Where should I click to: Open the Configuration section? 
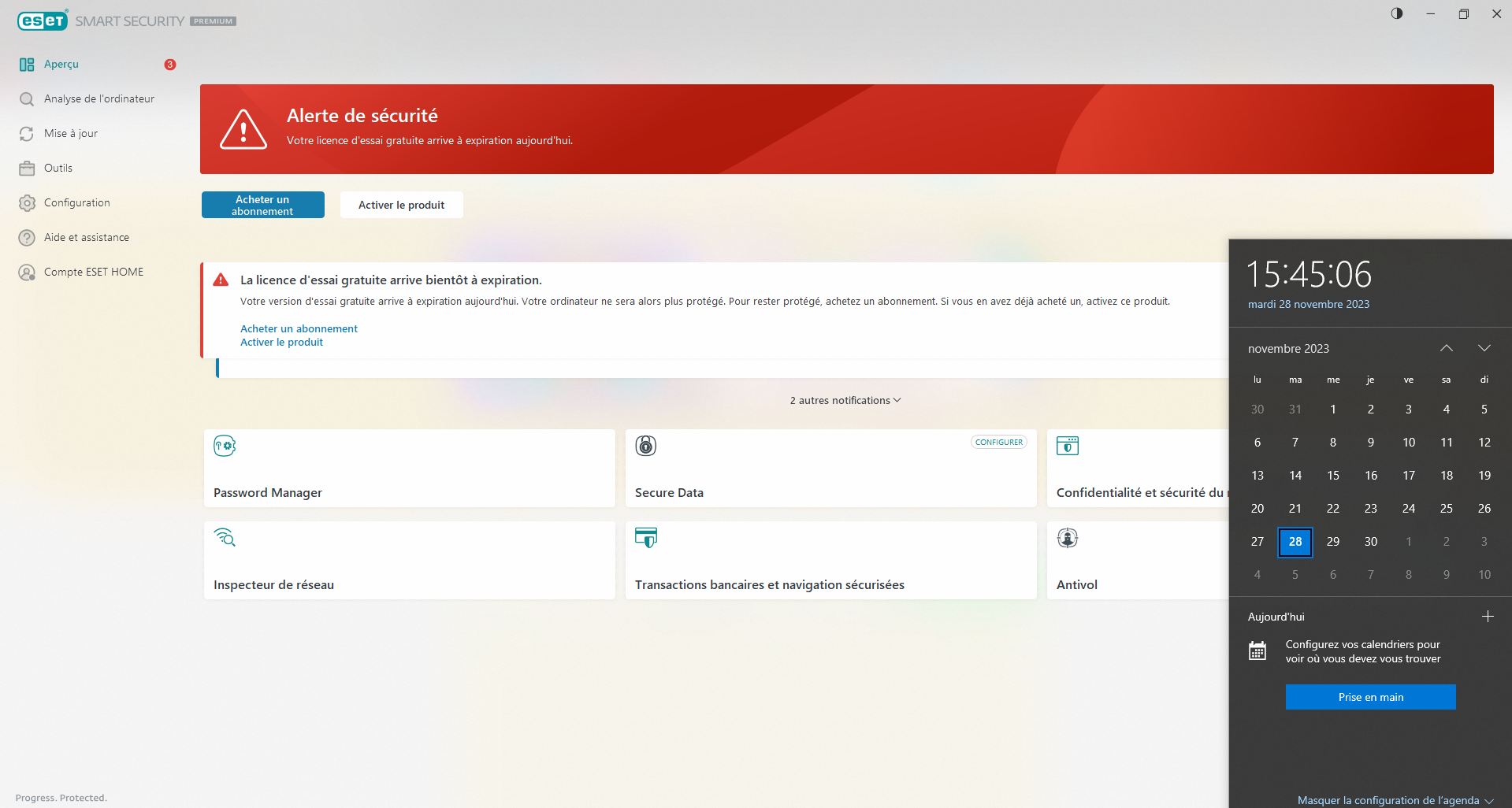pos(77,203)
